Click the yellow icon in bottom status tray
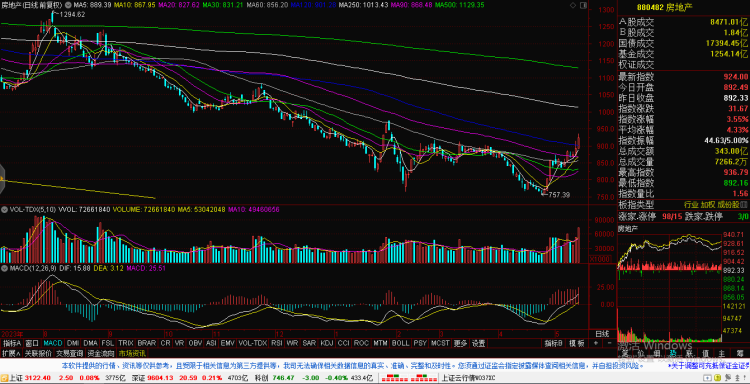The width and height of the screenshot is (750, 384). click(717, 378)
